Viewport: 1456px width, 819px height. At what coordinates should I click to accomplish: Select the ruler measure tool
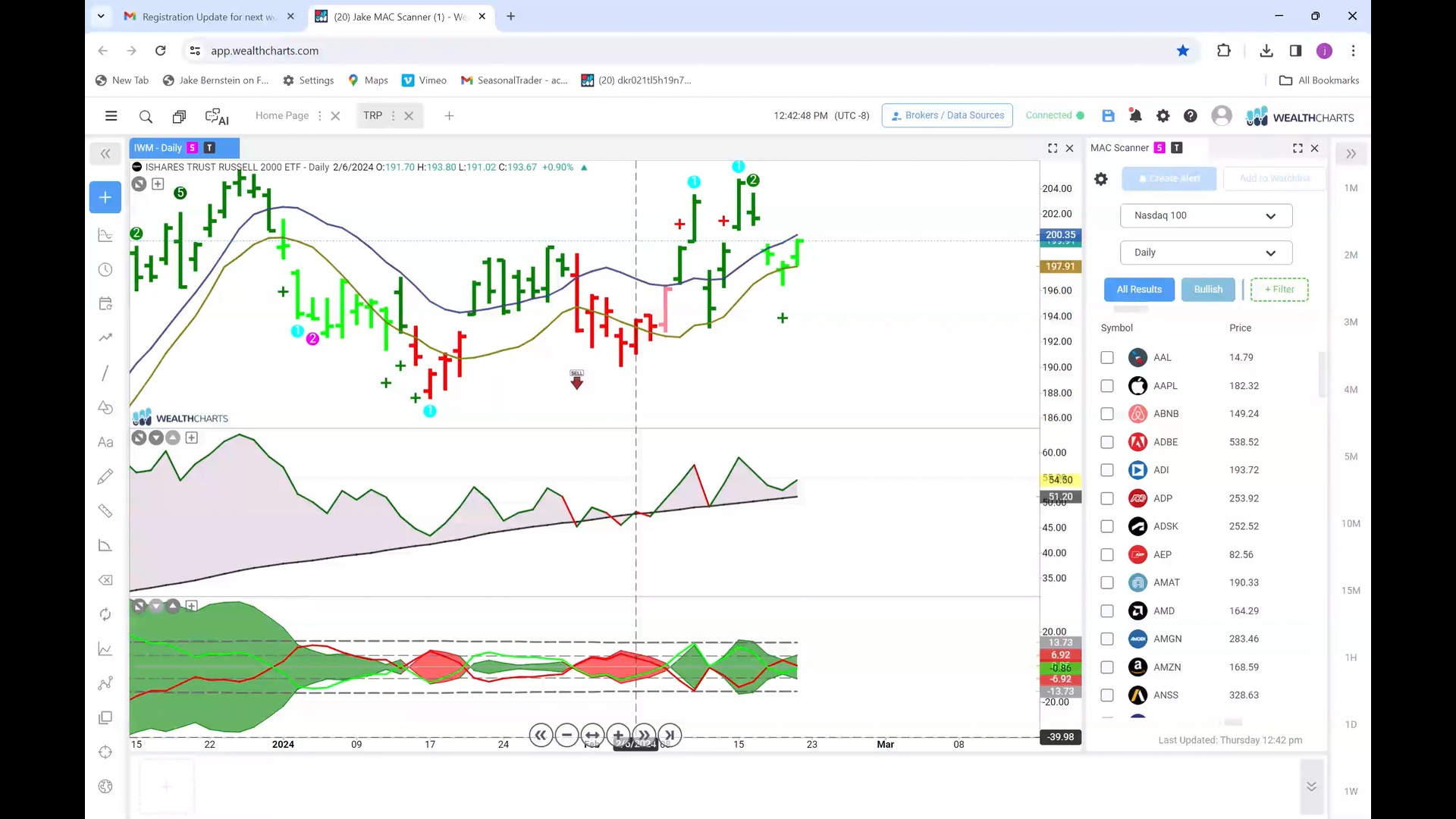105,511
